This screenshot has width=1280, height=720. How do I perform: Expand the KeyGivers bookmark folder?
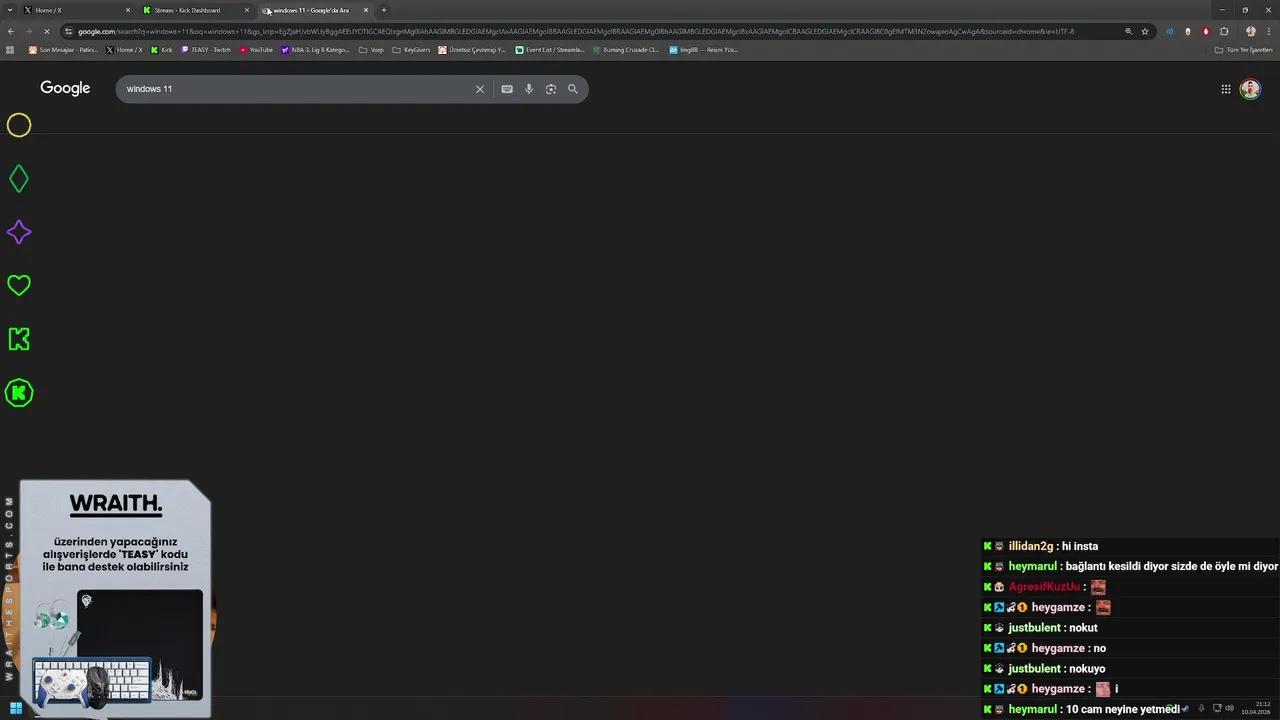412,49
